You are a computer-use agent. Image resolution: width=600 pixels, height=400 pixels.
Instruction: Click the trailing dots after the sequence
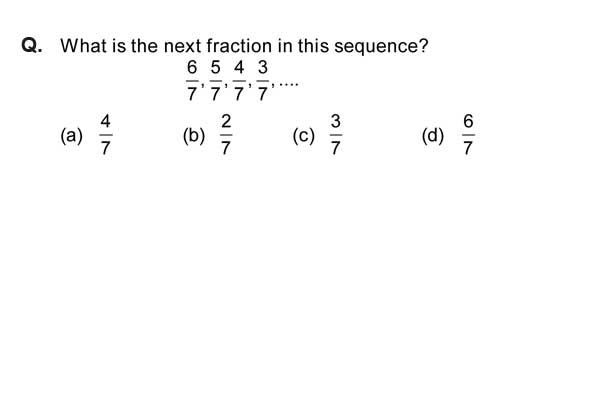coord(288,83)
